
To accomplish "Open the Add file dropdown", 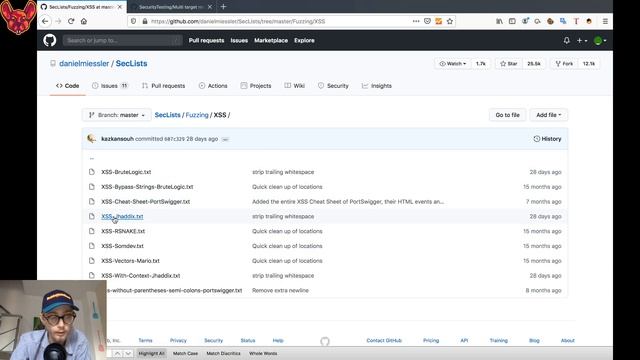I will pos(549,115).
